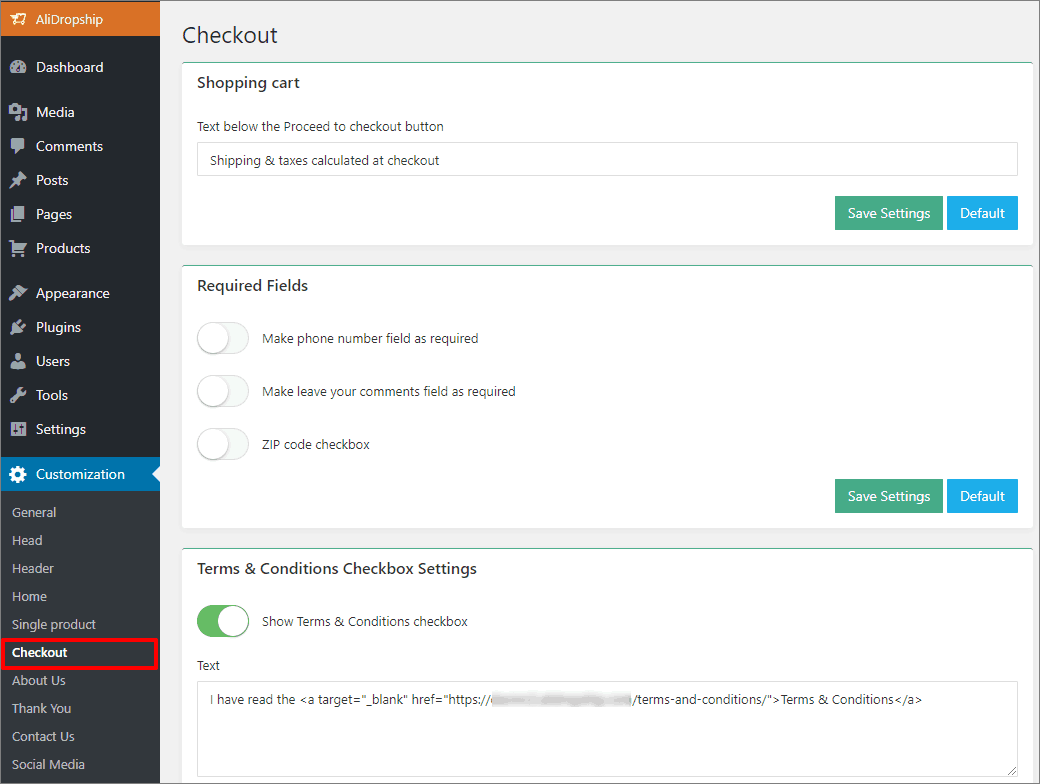Reset Required Fields section to Default
Image resolution: width=1040 pixels, height=784 pixels.
coord(982,496)
